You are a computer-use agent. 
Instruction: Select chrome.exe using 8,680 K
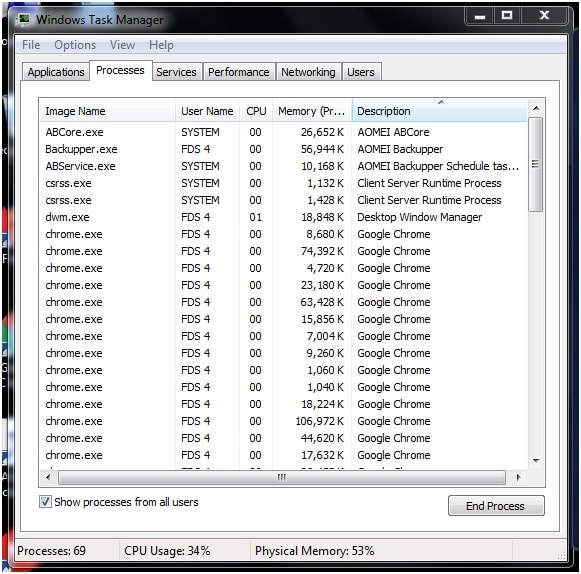[283, 234]
